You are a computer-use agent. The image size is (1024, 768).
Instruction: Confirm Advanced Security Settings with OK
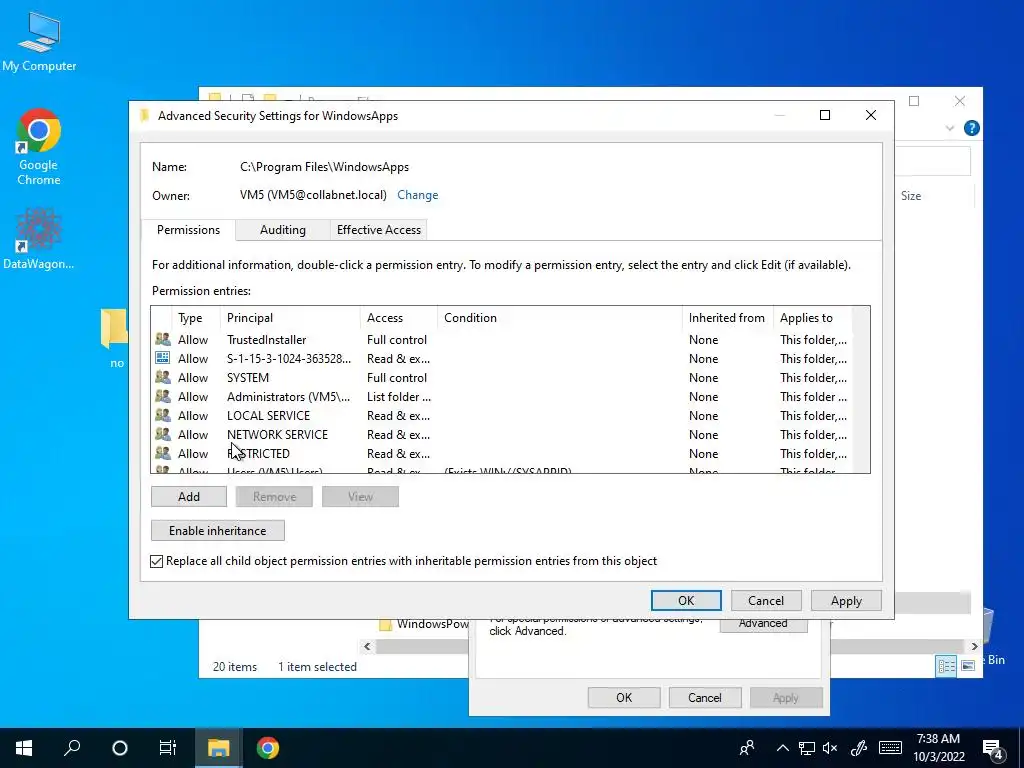point(686,600)
